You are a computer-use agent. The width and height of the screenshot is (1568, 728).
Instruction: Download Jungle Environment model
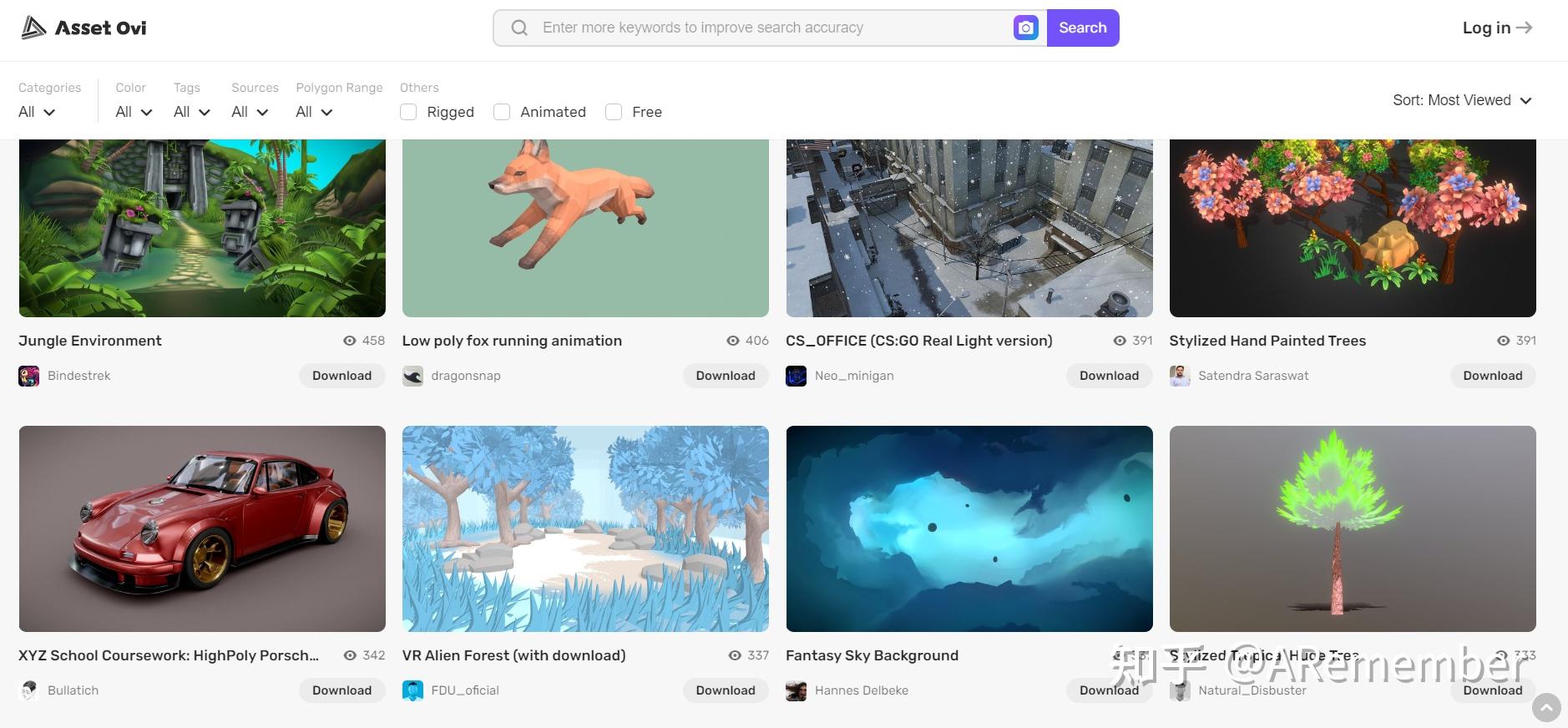coord(342,376)
